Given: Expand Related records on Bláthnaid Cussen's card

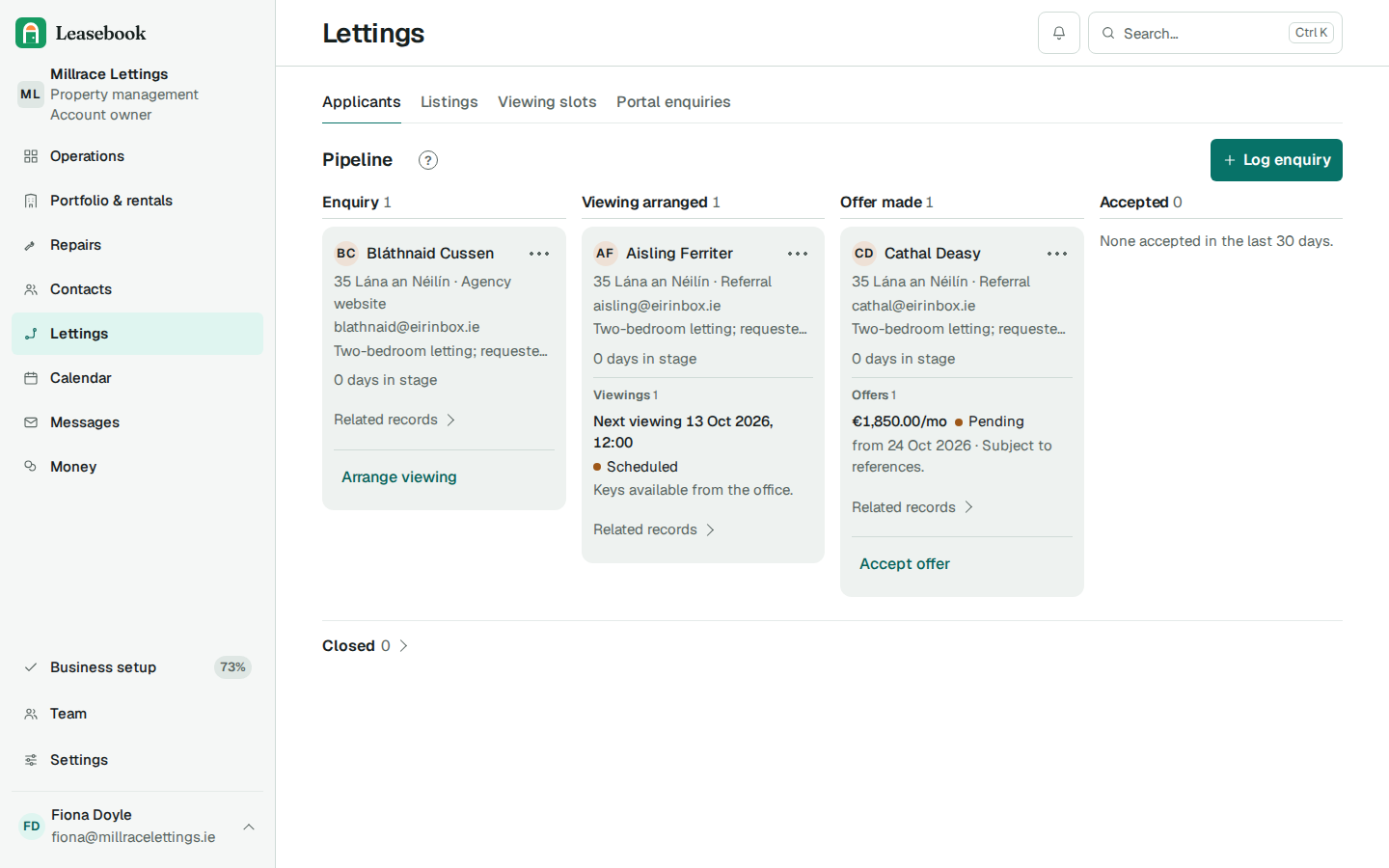Looking at the screenshot, I should click(x=395, y=420).
